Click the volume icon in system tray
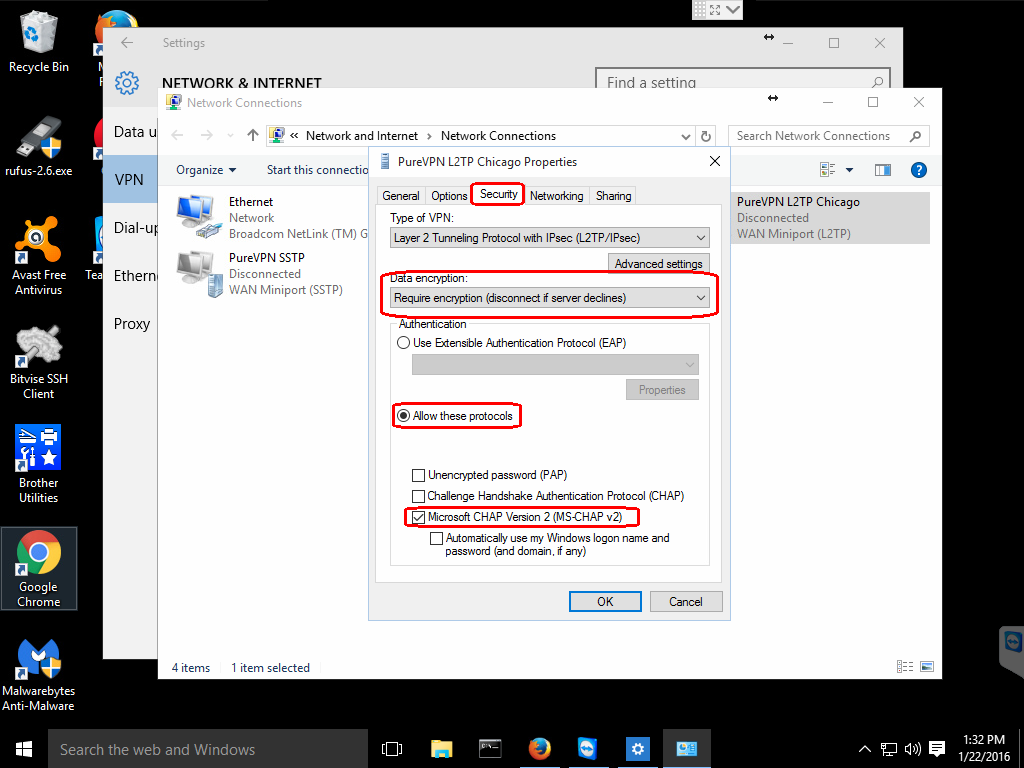 (x=913, y=748)
